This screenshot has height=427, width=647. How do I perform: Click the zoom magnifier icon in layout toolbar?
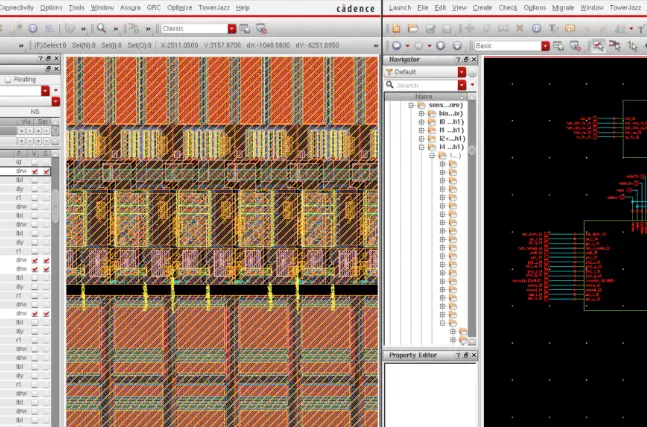pos(101,29)
